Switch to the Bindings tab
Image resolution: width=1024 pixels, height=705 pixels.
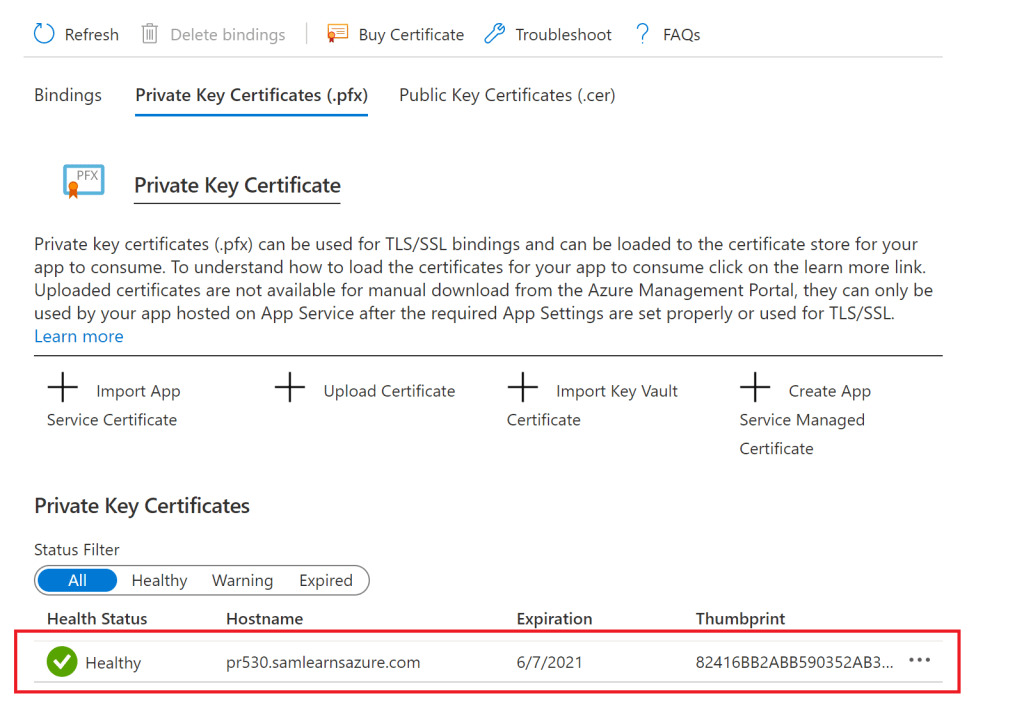click(x=68, y=95)
